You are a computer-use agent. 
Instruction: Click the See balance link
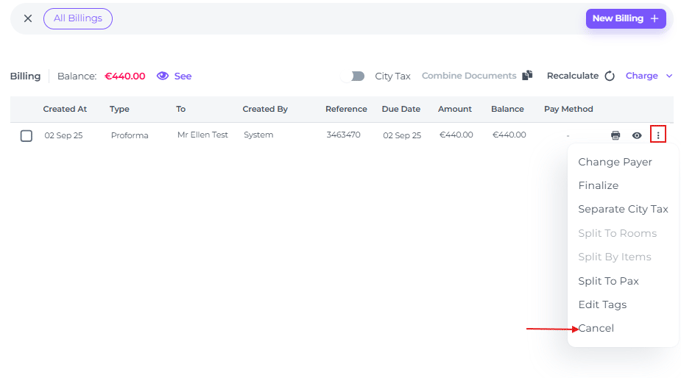[x=182, y=76]
